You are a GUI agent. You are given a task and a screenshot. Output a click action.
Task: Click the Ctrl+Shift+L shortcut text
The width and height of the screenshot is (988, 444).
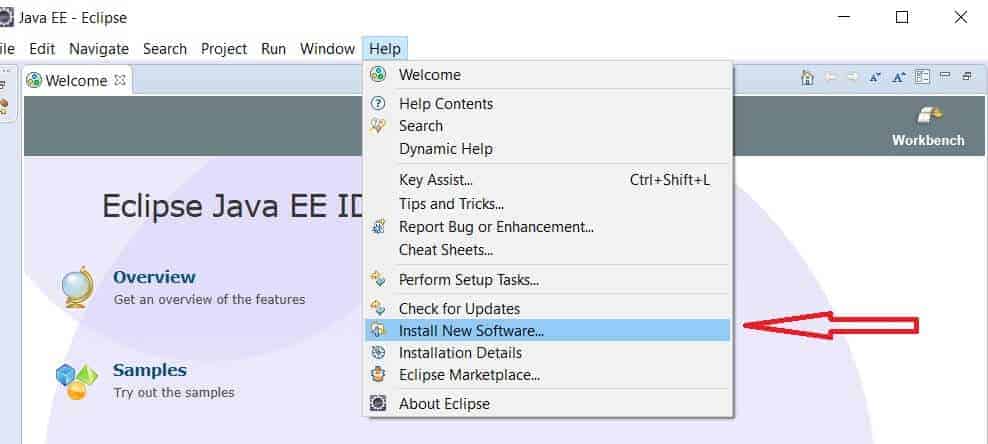tap(670, 179)
